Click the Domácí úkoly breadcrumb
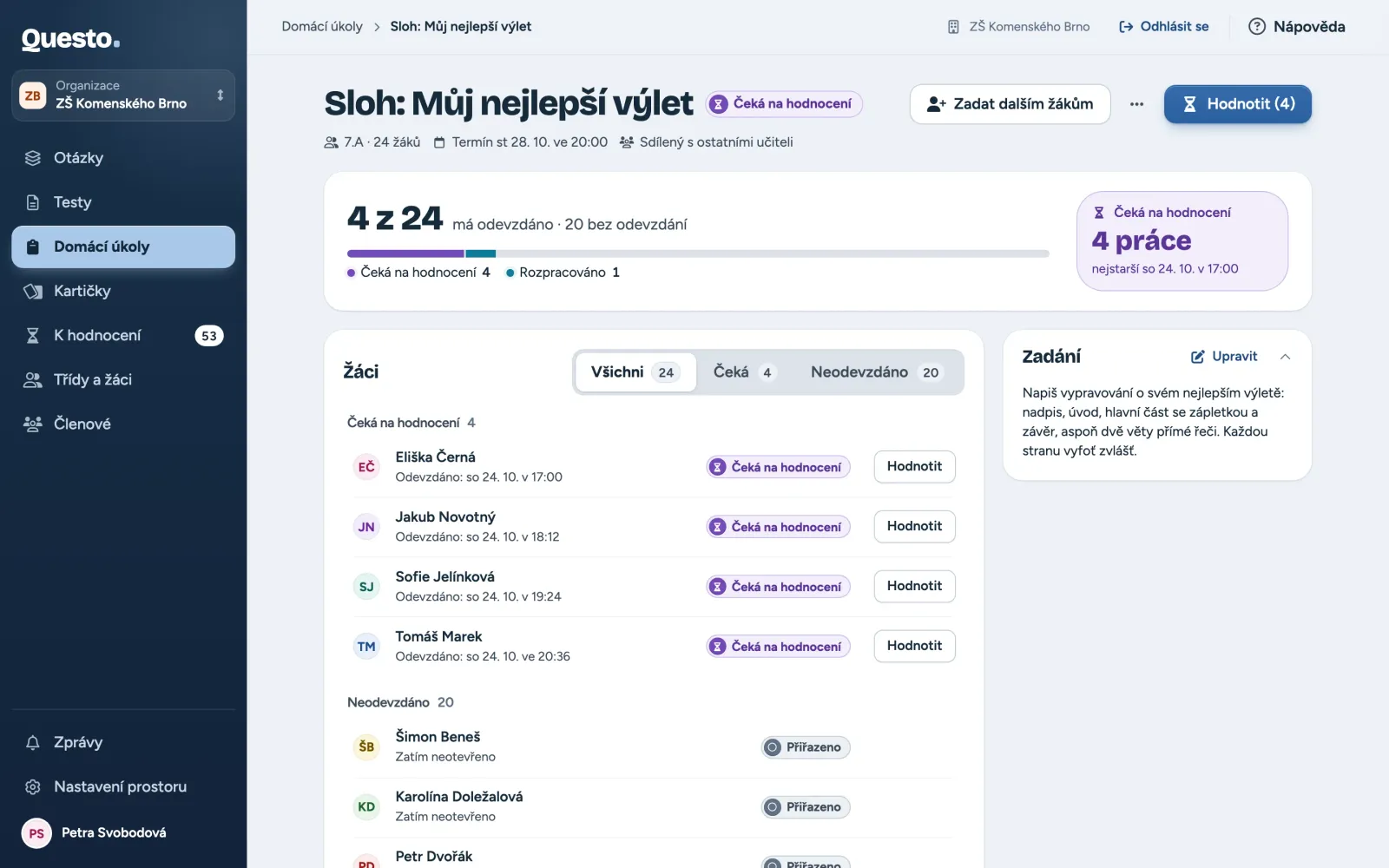Viewport: 1389px width, 868px height. pos(322,27)
